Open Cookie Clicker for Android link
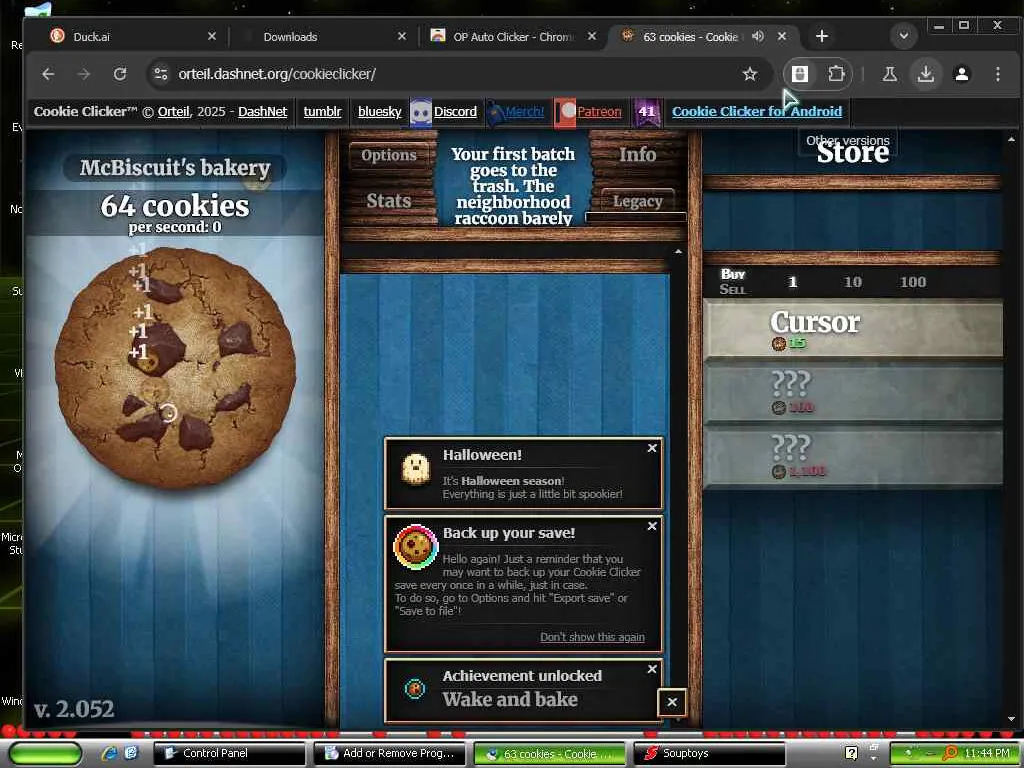The width and height of the screenshot is (1024, 768). tap(757, 112)
